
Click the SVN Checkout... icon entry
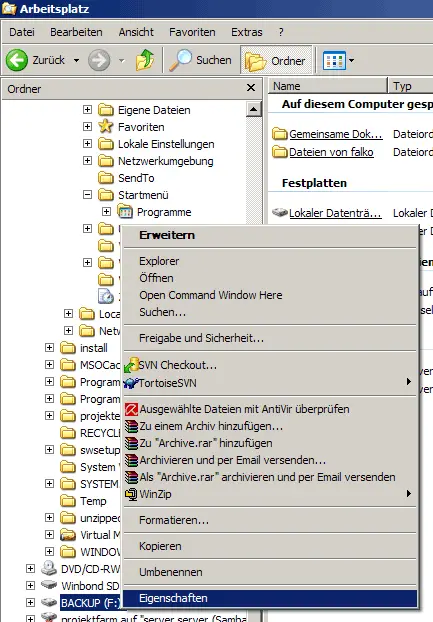pos(270,365)
